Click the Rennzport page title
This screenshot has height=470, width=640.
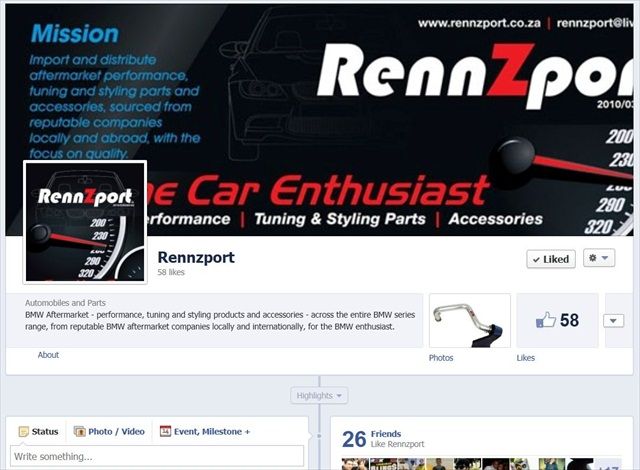click(x=196, y=257)
